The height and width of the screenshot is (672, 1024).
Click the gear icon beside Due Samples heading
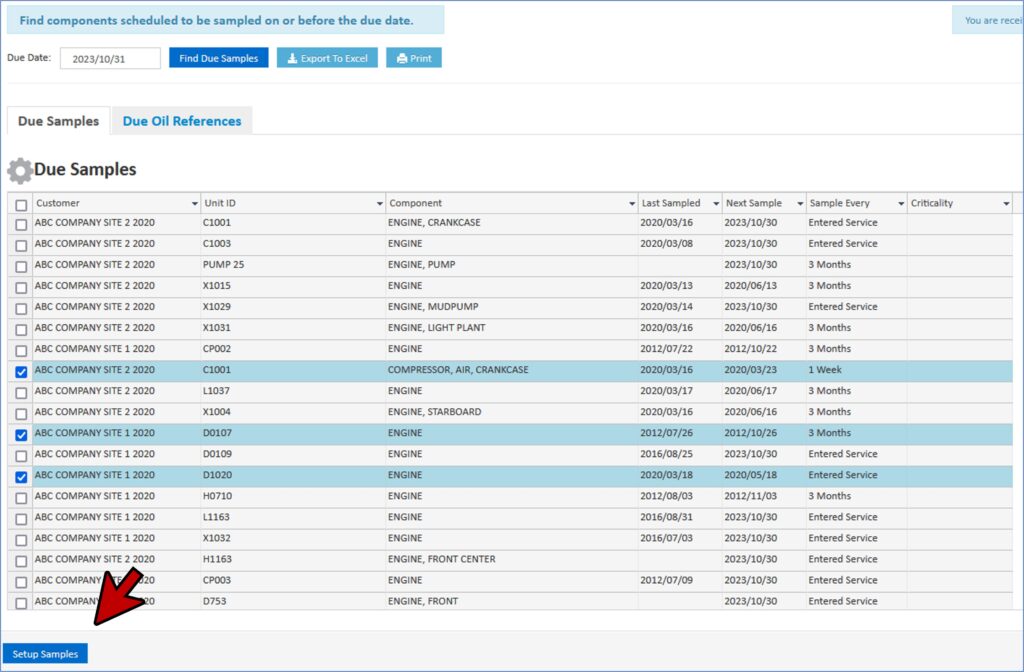19,170
